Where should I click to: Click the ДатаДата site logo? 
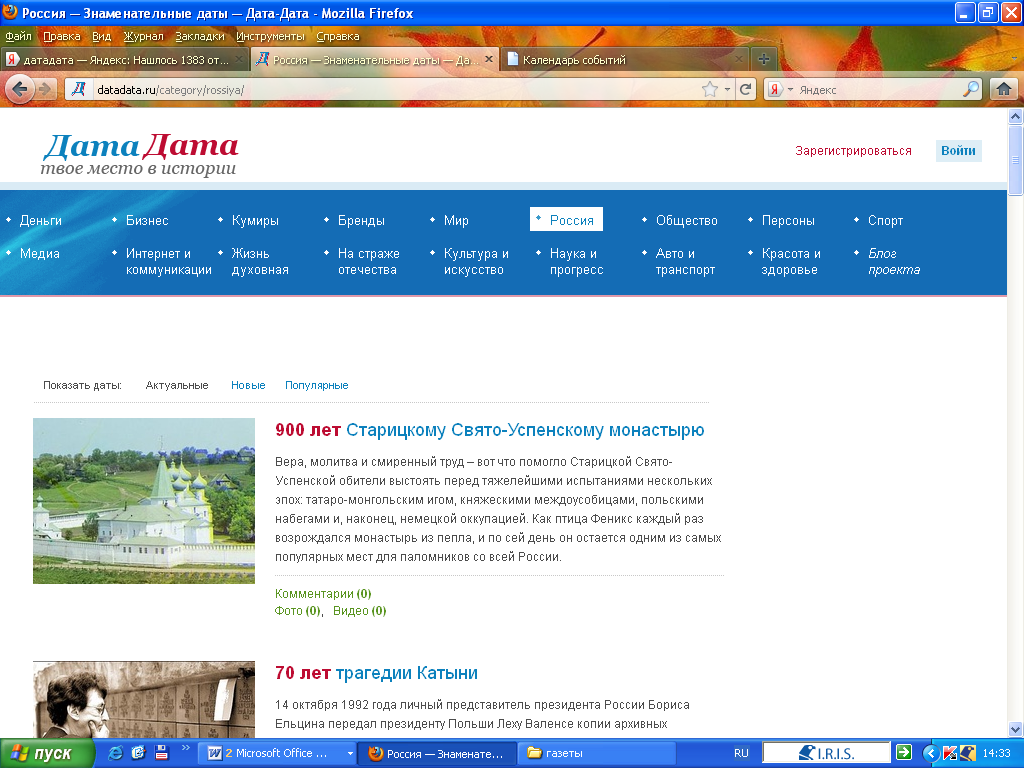pyautogui.click(x=140, y=154)
